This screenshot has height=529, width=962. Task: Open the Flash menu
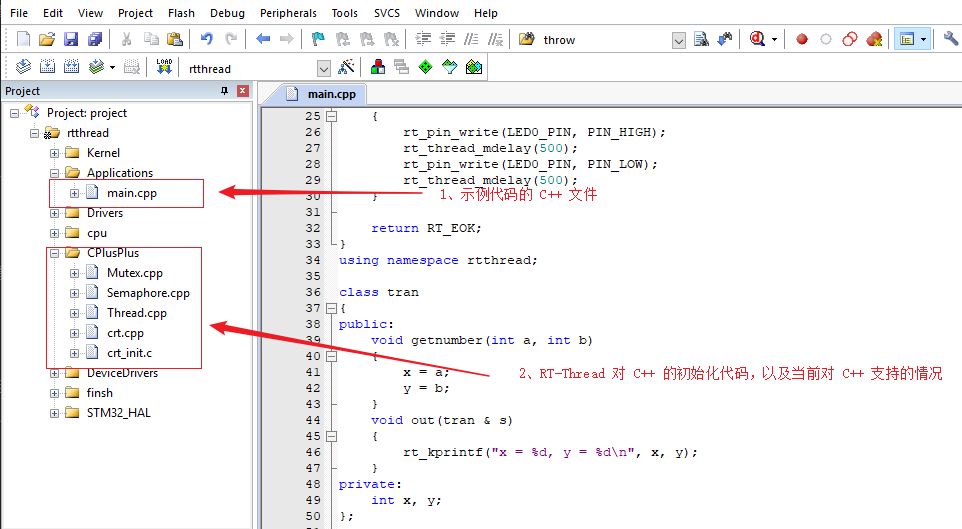(x=181, y=13)
